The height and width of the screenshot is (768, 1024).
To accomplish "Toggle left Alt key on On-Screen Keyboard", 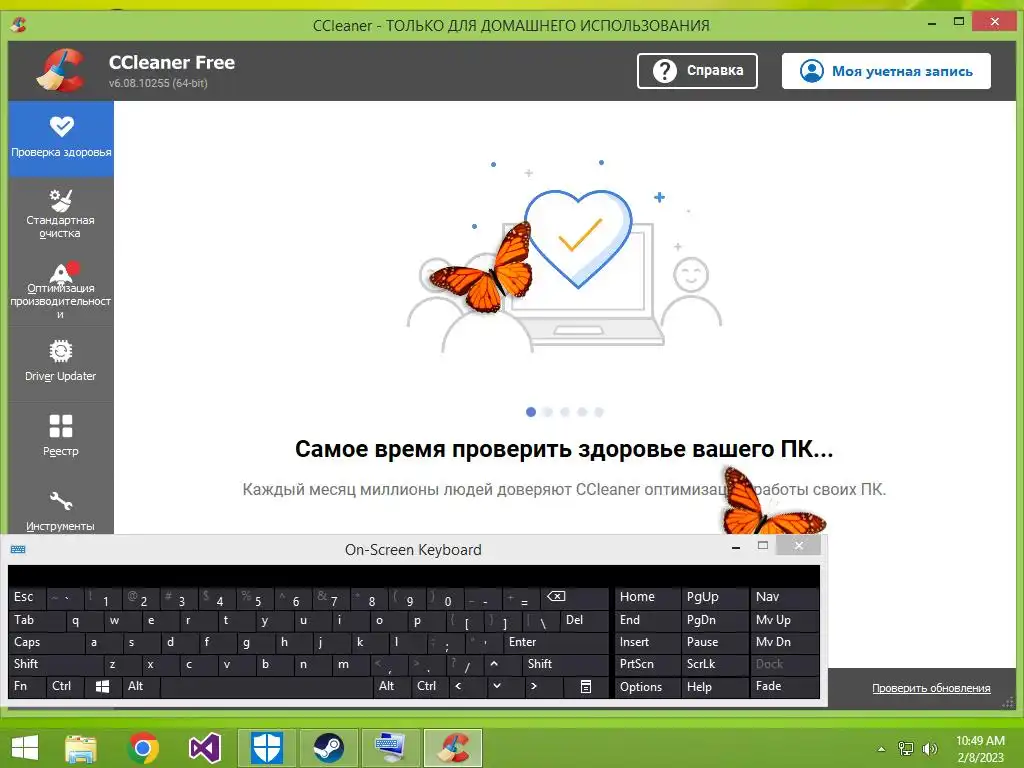I will pos(140,686).
